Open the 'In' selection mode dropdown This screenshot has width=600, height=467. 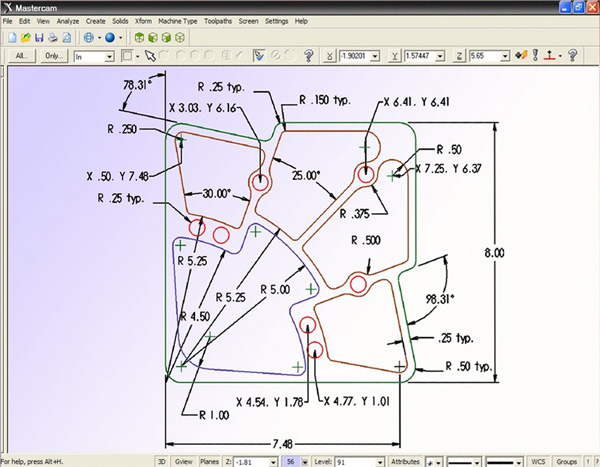click(x=109, y=56)
